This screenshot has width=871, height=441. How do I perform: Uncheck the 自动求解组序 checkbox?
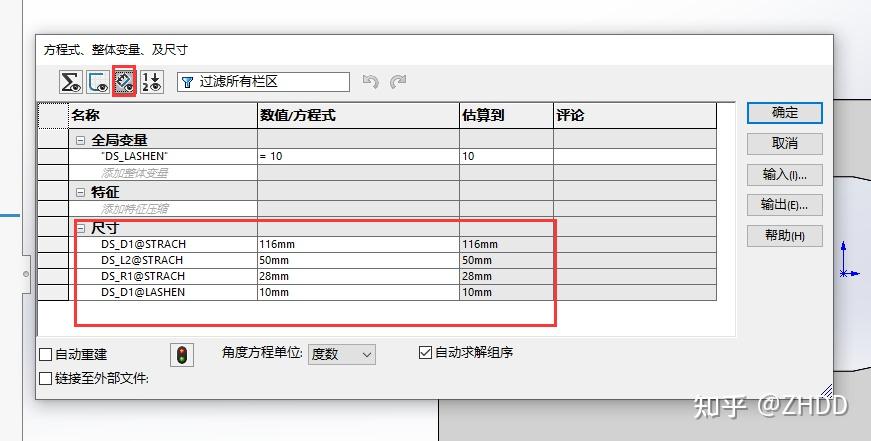coord(425,352)
